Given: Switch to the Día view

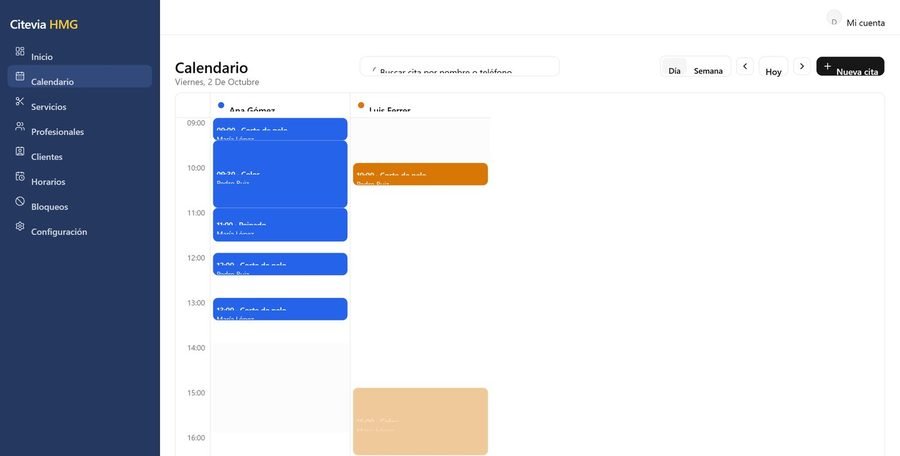Looking at the screenshot, I should coord(674,68).
